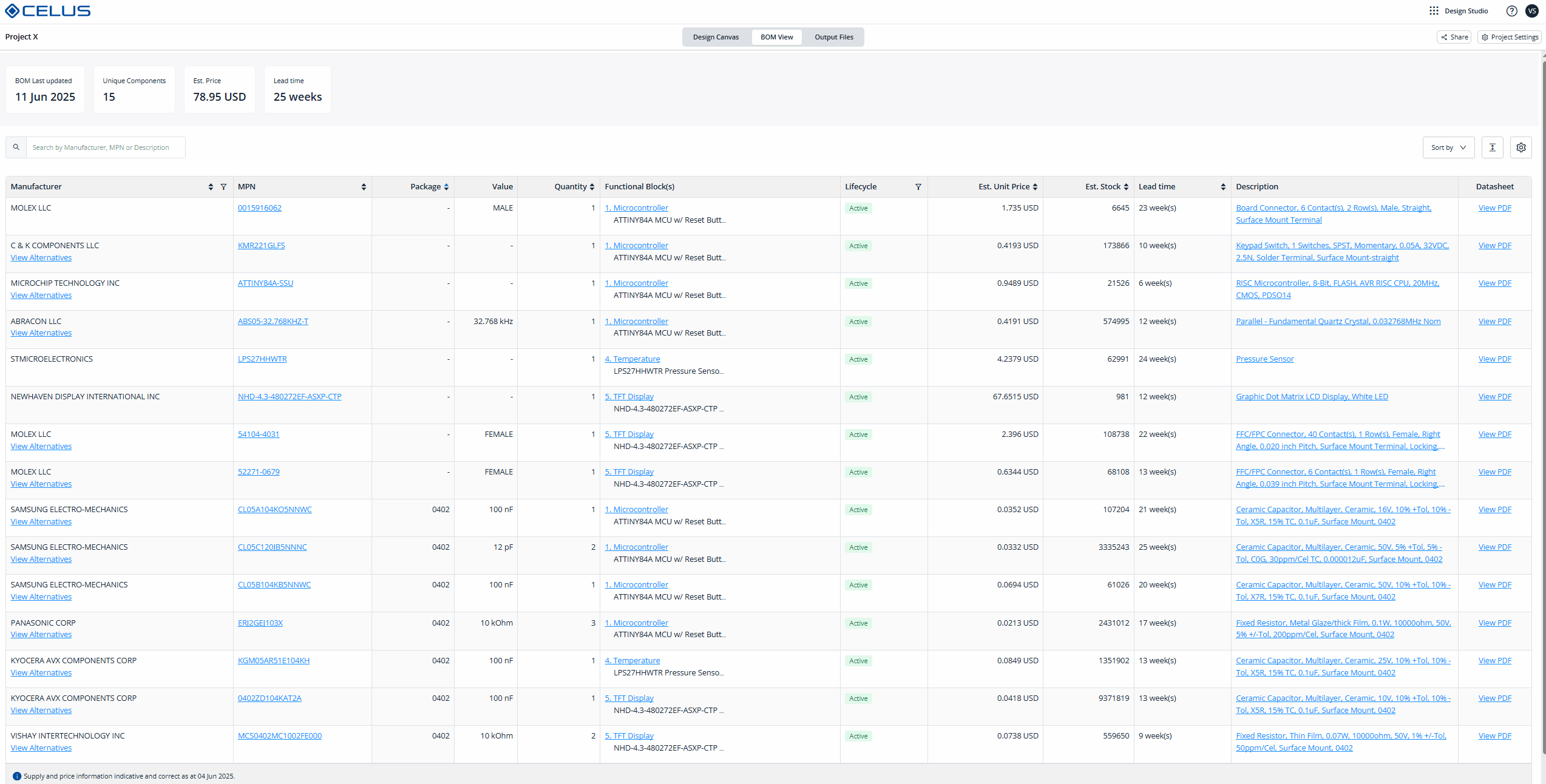The width and height of the screenshot is (1546, 784).
Task: Open the VS user avatar menu
Action: (1532, 11)
